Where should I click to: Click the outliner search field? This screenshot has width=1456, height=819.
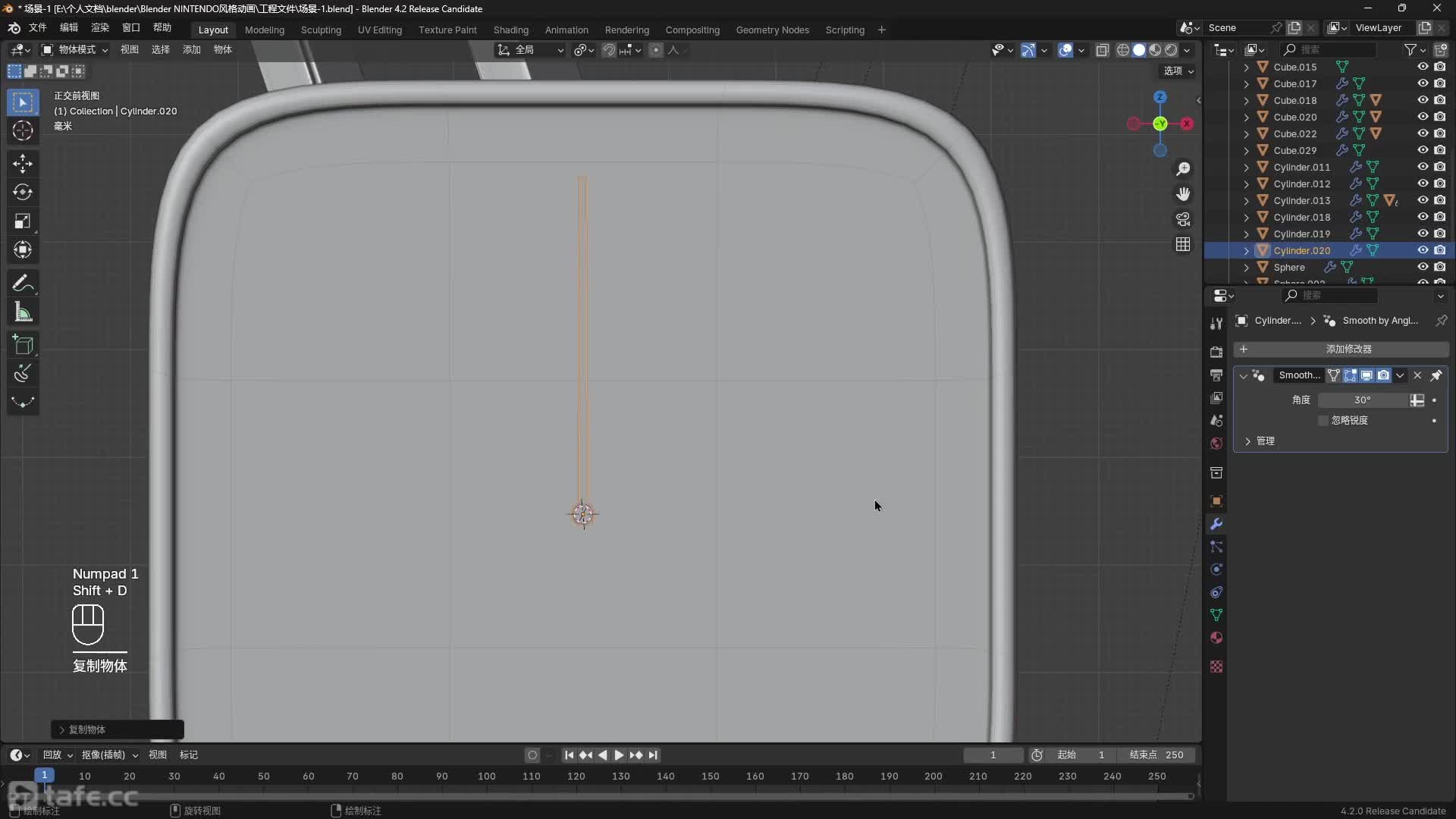point(1329,50)
